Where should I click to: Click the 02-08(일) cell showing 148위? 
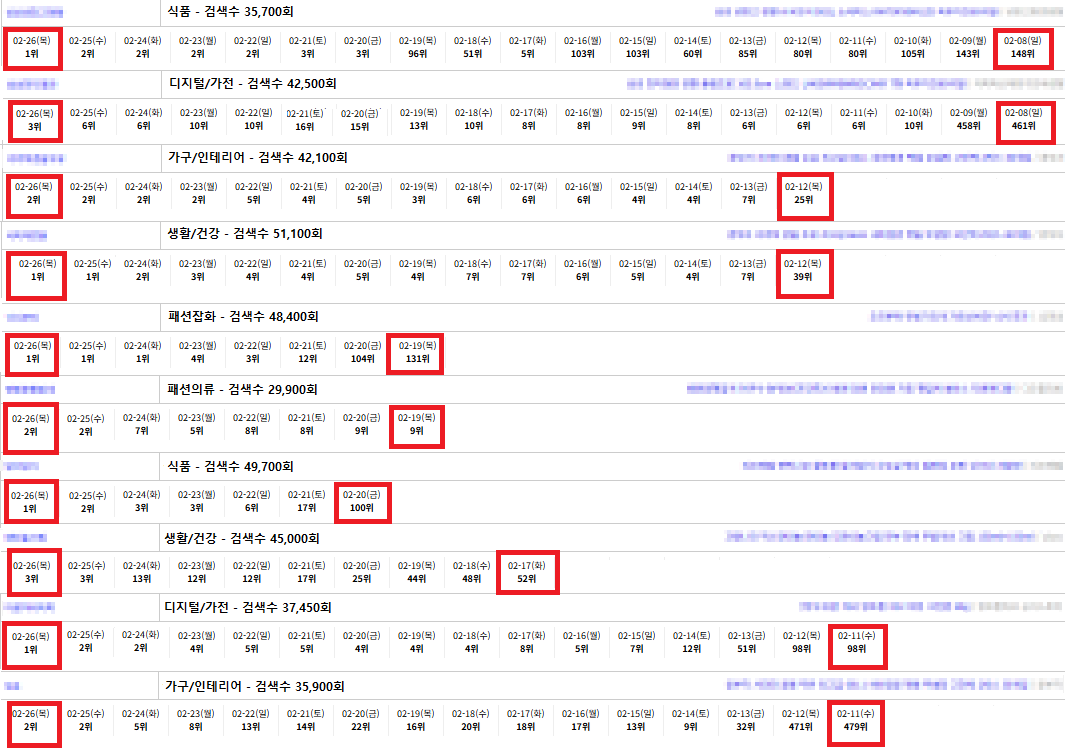click(1023, 47)
